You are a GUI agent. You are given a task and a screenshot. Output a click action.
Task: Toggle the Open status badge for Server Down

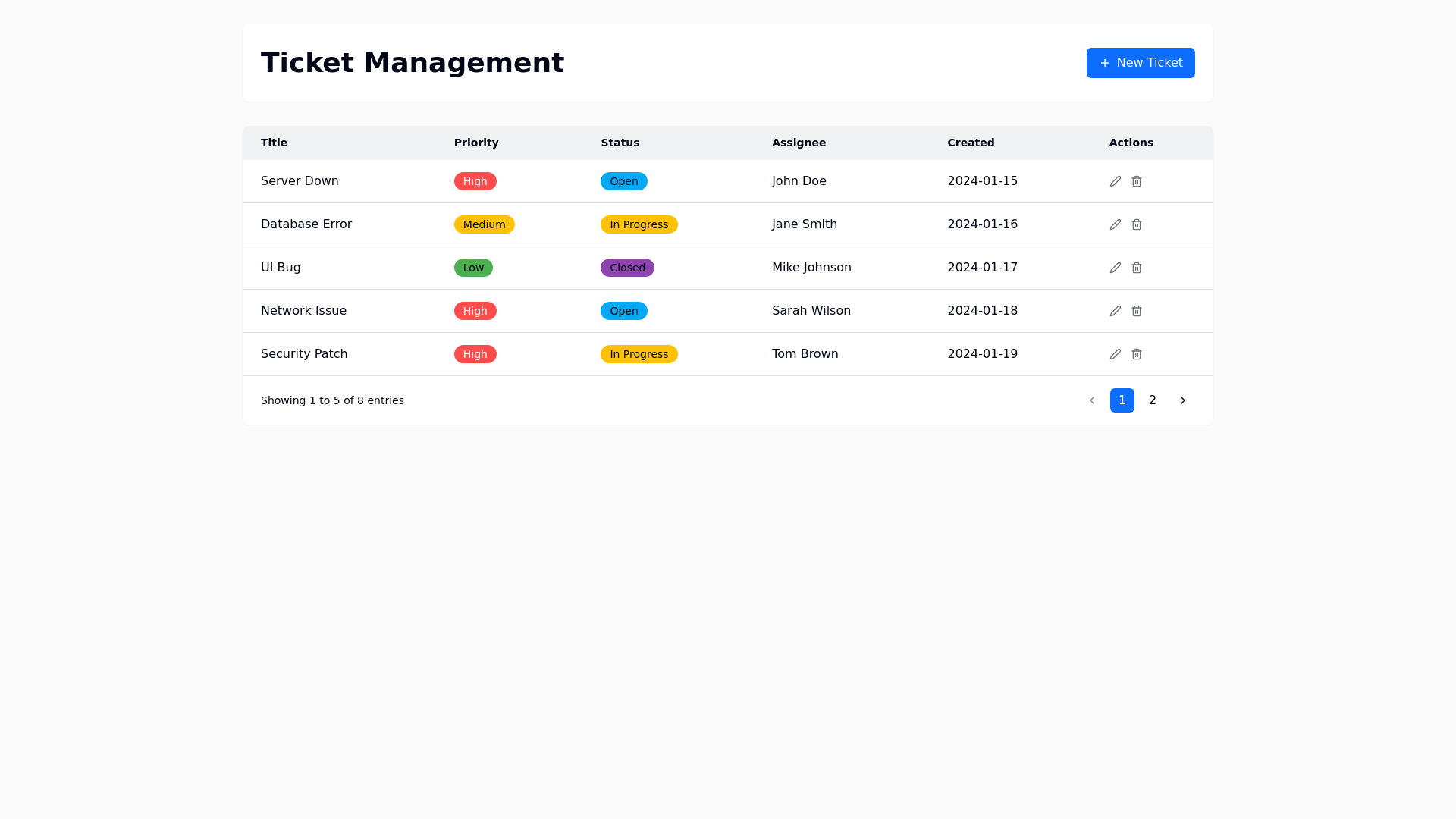[623, 181]
